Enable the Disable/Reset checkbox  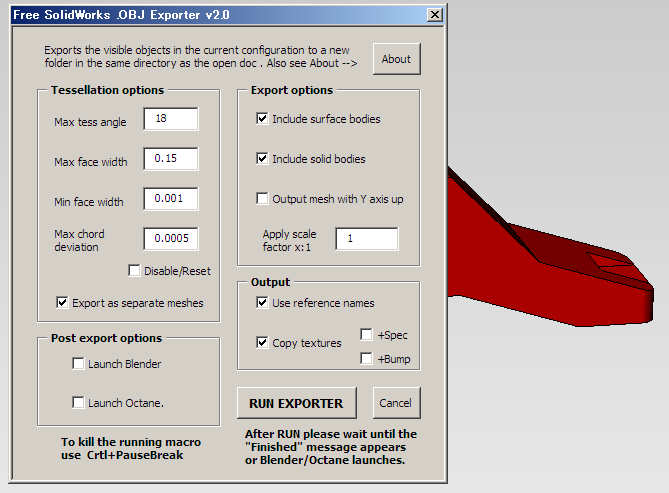click(x=134, y=271)
